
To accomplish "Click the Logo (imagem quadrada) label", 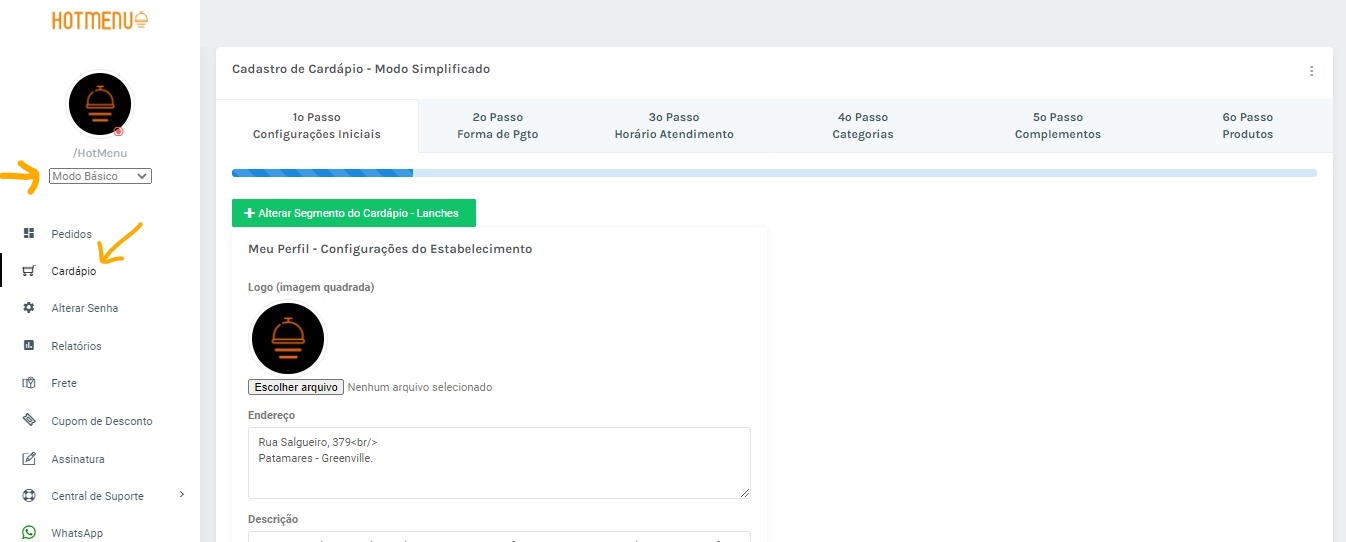I will (x=311, y=287).
